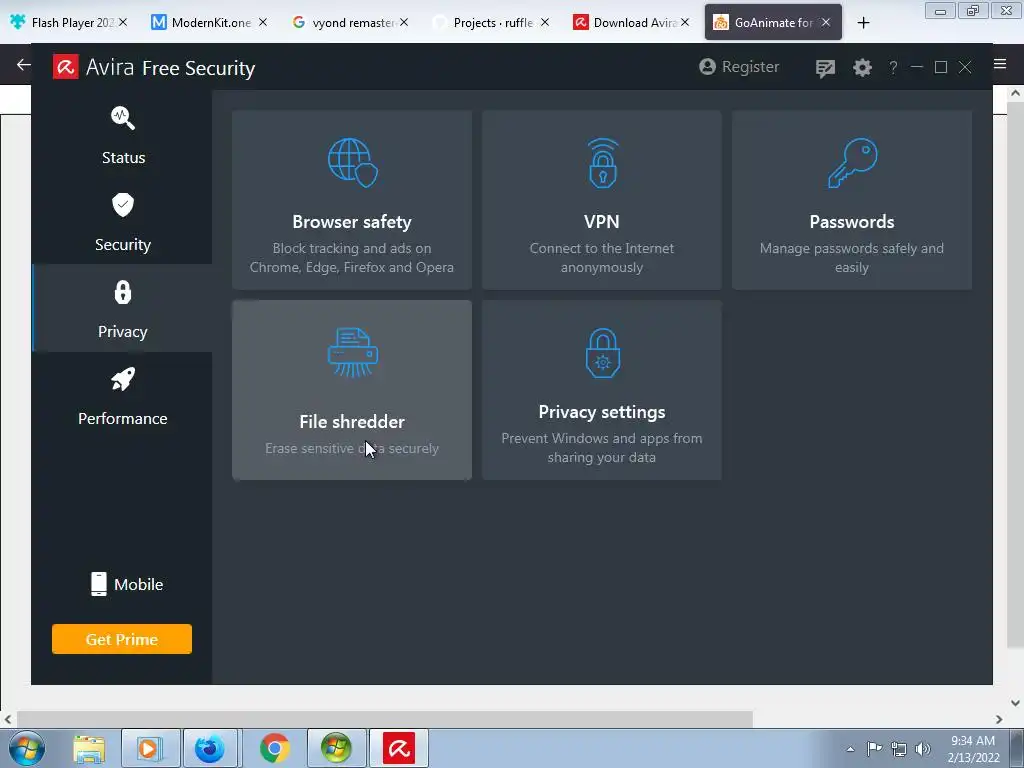Open the volume speaker tray icon
This screenshot has width=1024, height=768.
(x=922, y=749)
